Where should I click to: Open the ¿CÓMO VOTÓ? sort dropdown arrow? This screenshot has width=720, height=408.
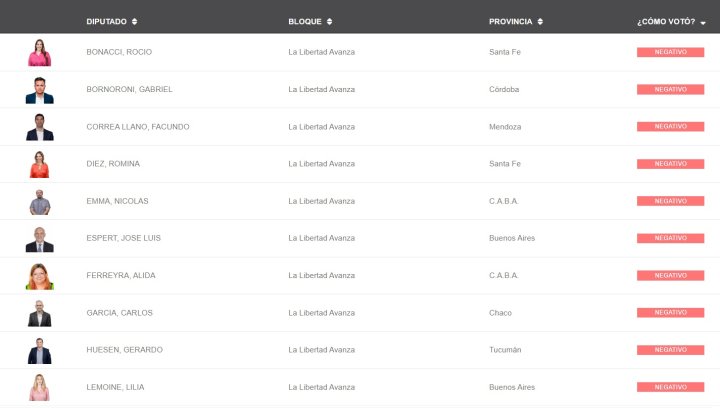[x=703, y=22]
